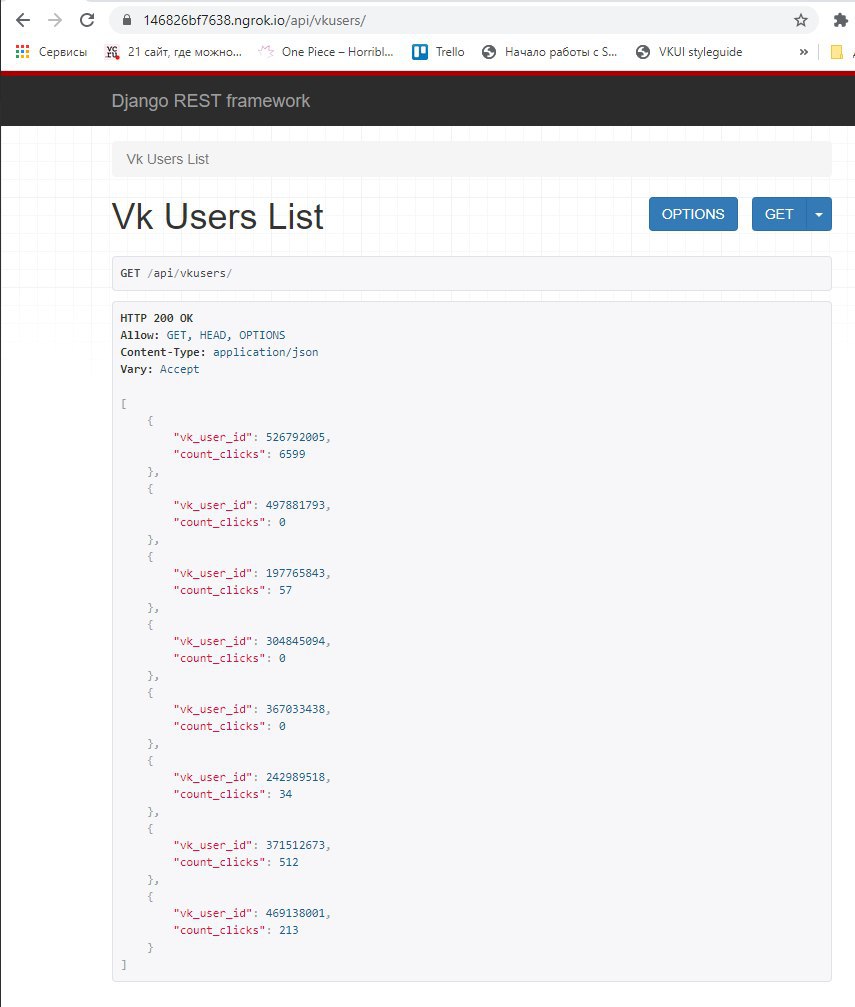Click the count_clicks value 512
The image size is (855, 1007).
click(x=288, y=863)
